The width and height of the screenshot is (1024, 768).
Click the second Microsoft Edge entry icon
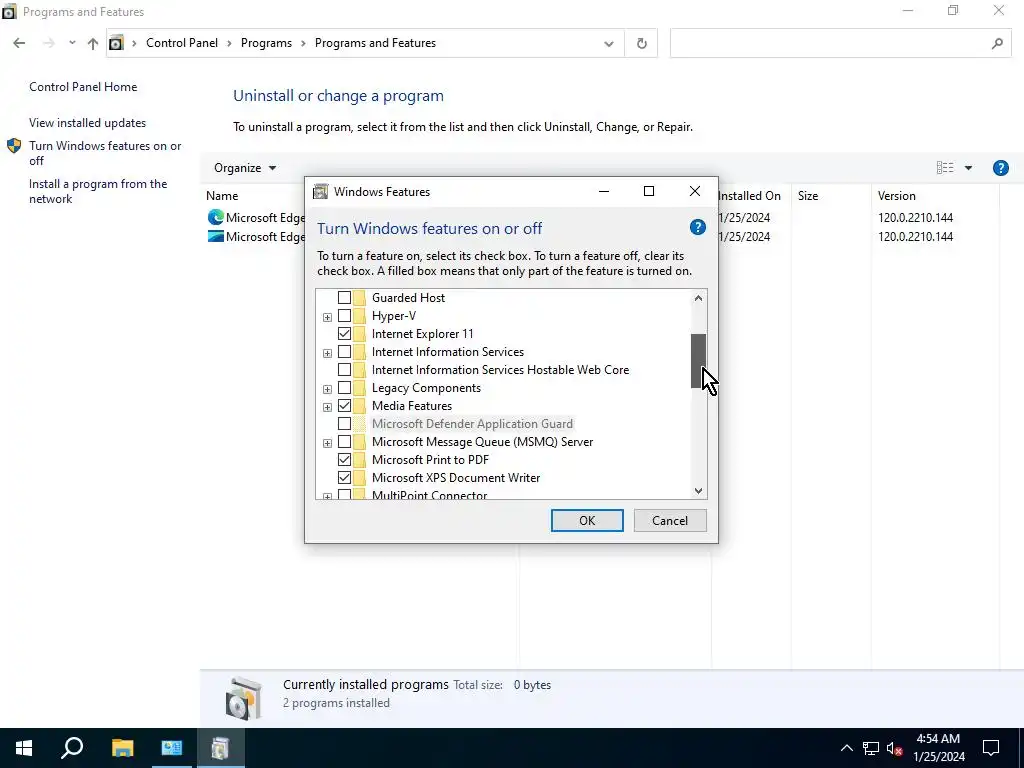tap(216, 236)
